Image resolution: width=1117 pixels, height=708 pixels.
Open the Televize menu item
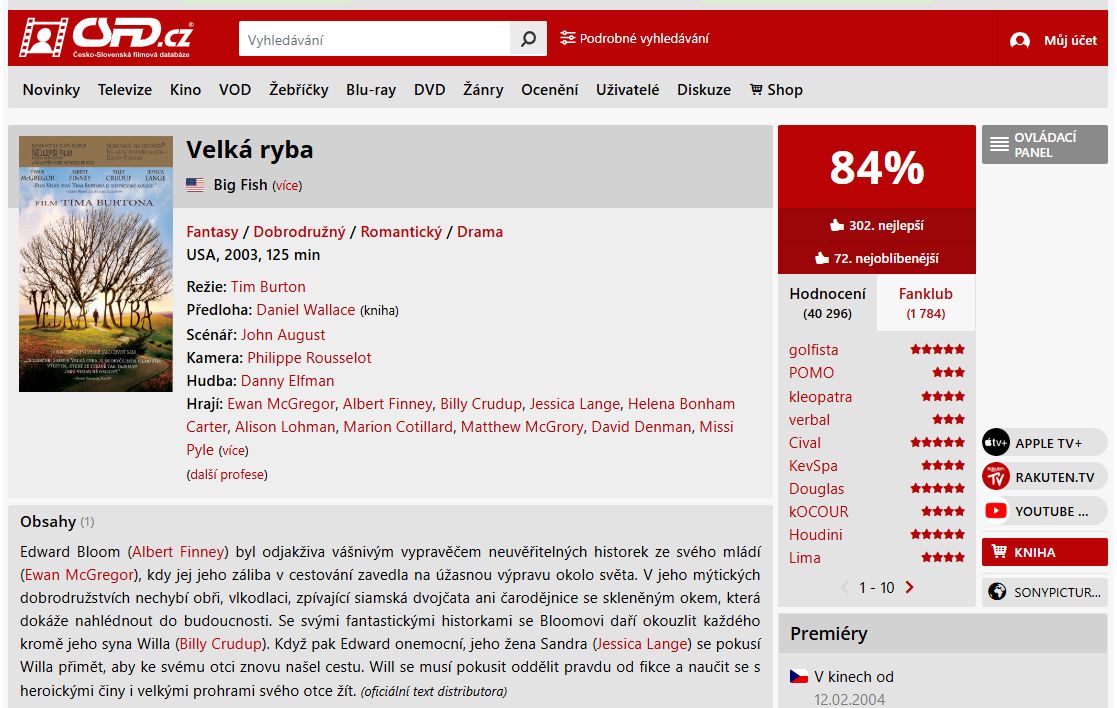point(125,90)
